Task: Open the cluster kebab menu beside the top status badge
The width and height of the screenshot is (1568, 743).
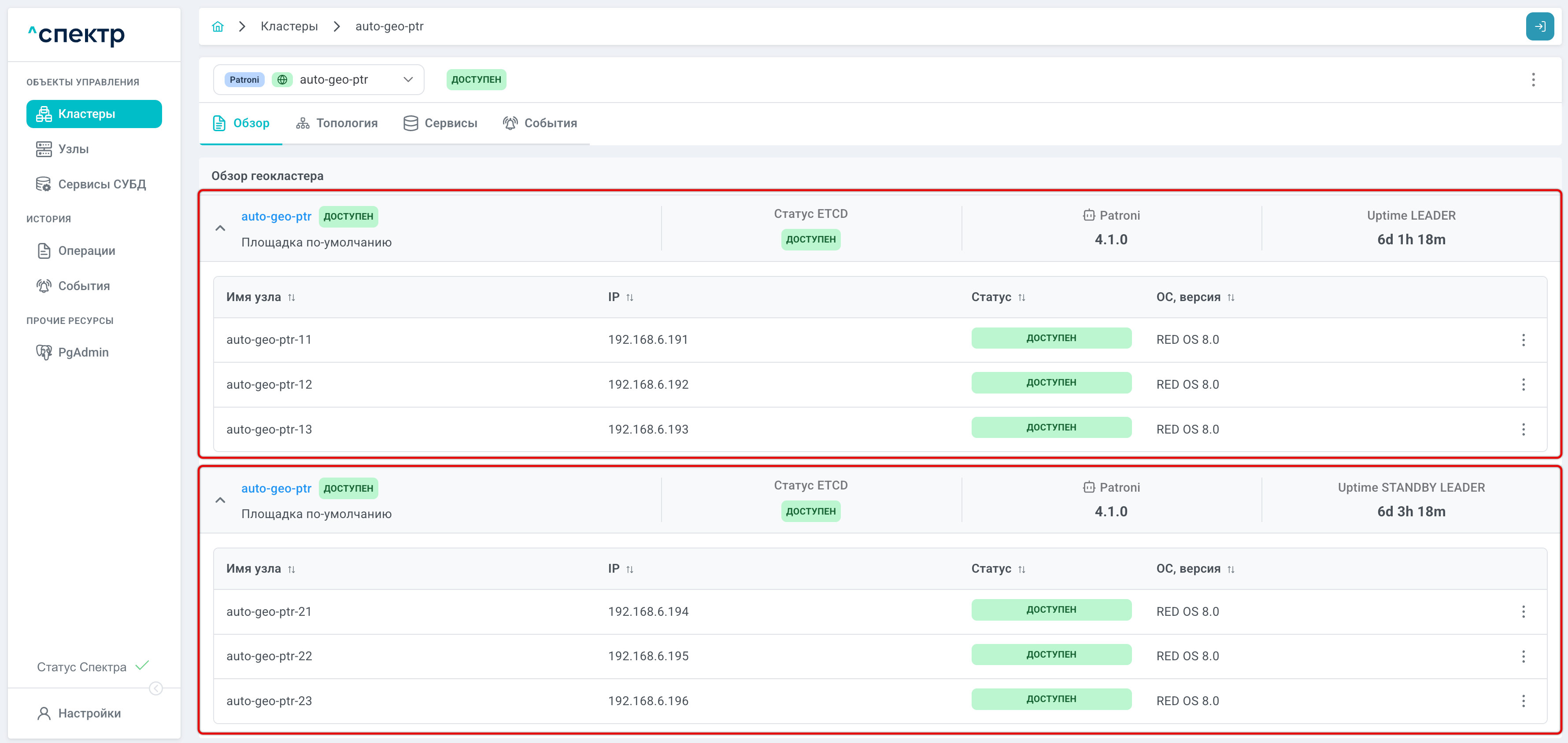Action: (x=1533, y=80)
